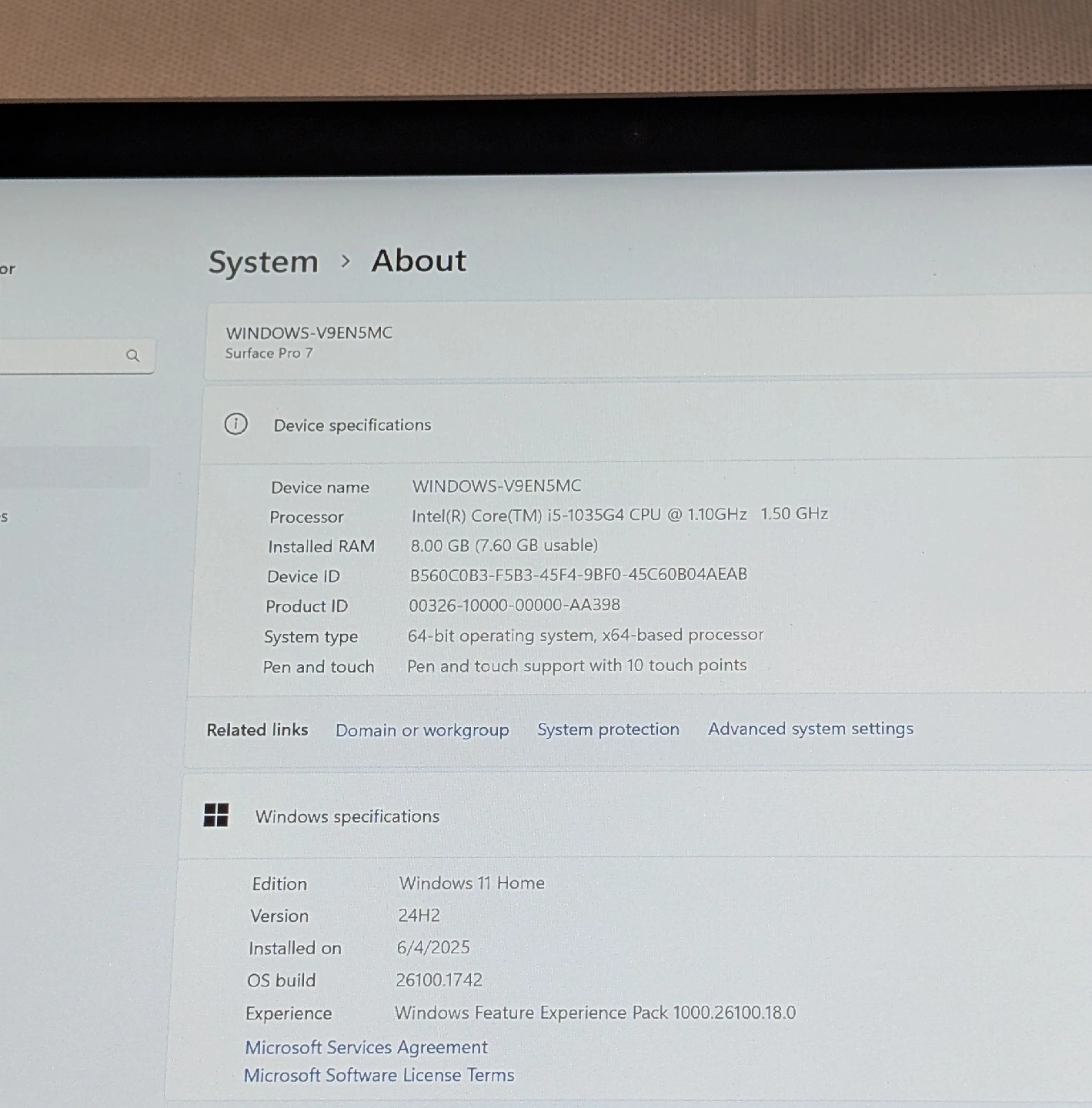This screenshot has width=1092, height=1108.
Task: Click the System type label
Action: (311, 637)
